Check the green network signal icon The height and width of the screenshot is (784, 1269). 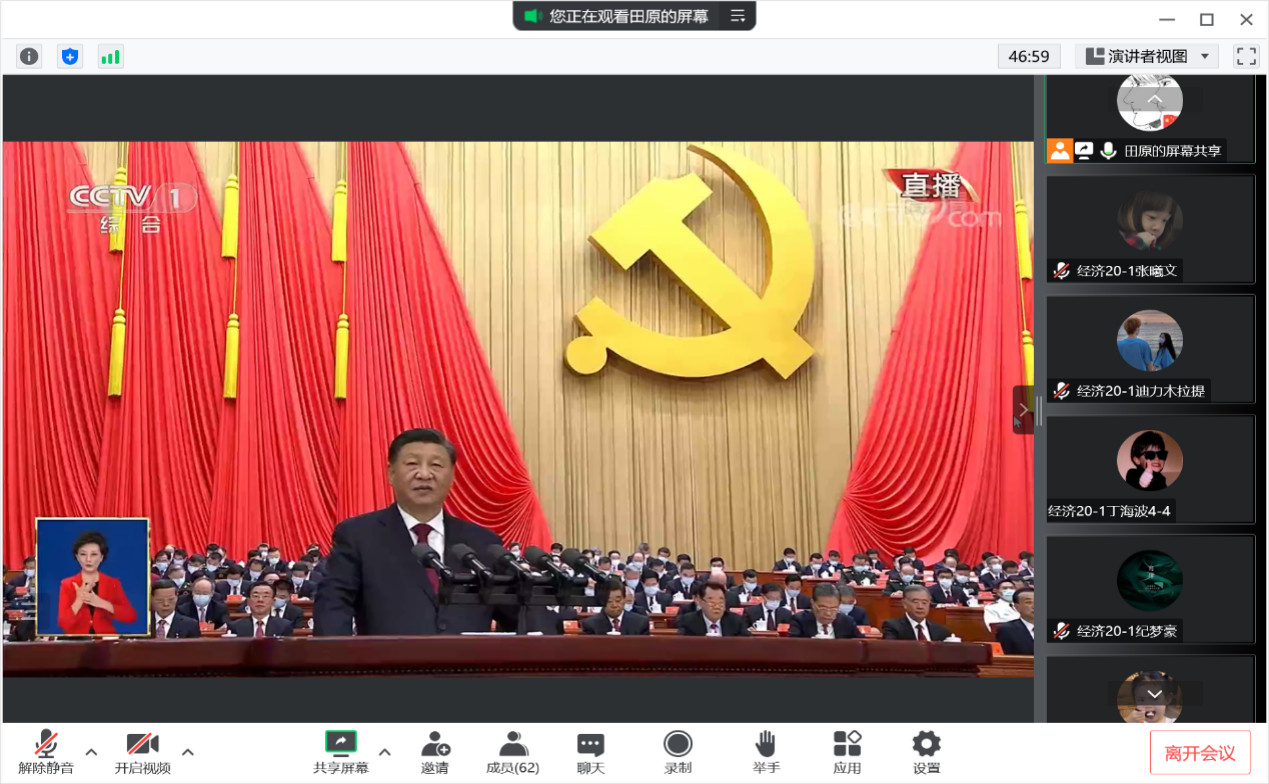110,56
